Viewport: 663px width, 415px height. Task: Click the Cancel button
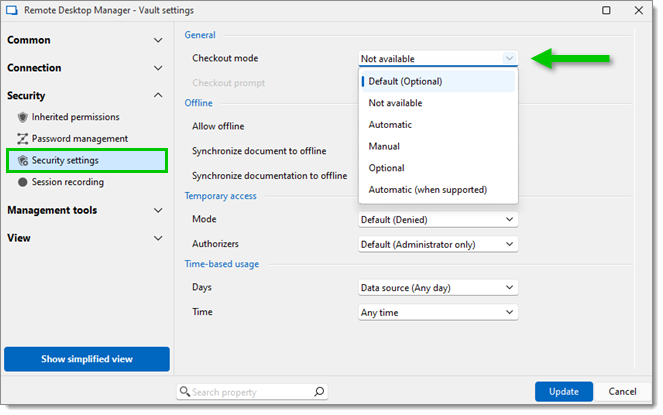coord(622,392)
